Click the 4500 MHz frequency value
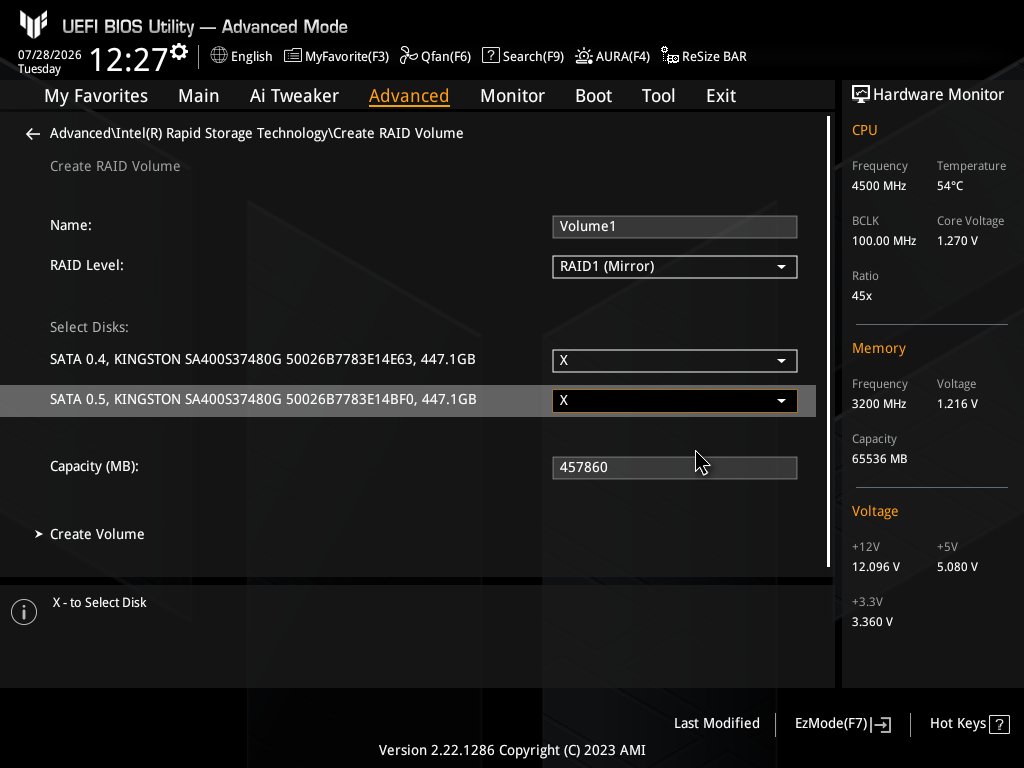 coord(878,186)
